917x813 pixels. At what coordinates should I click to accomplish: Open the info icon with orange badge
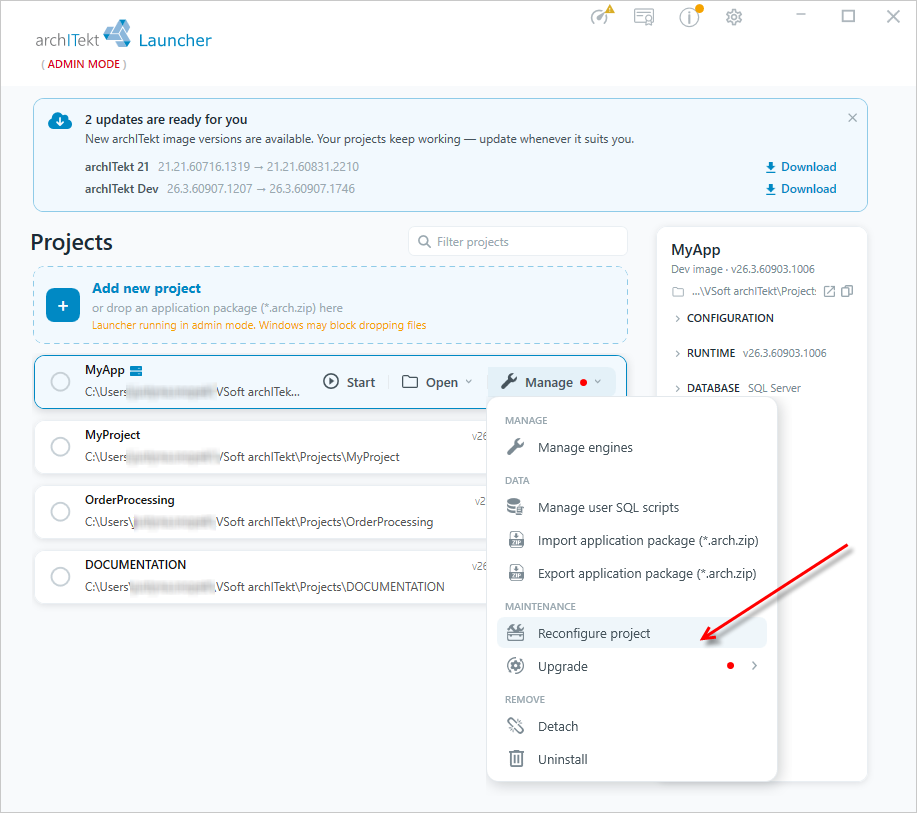tap(690, 16)
